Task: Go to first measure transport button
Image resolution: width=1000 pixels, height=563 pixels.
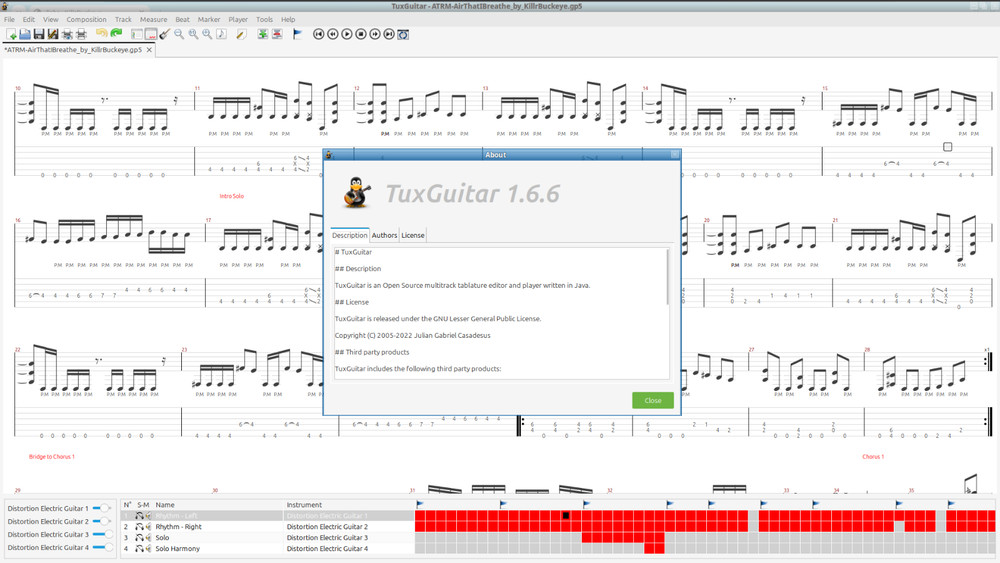Action: [x=319, y=34]
